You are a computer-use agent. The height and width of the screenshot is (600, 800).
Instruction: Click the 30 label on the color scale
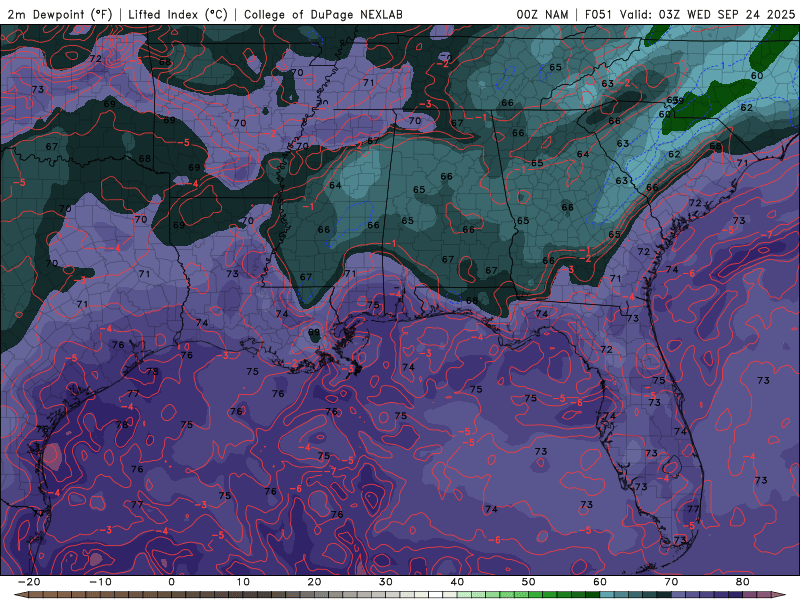[386, 582]
